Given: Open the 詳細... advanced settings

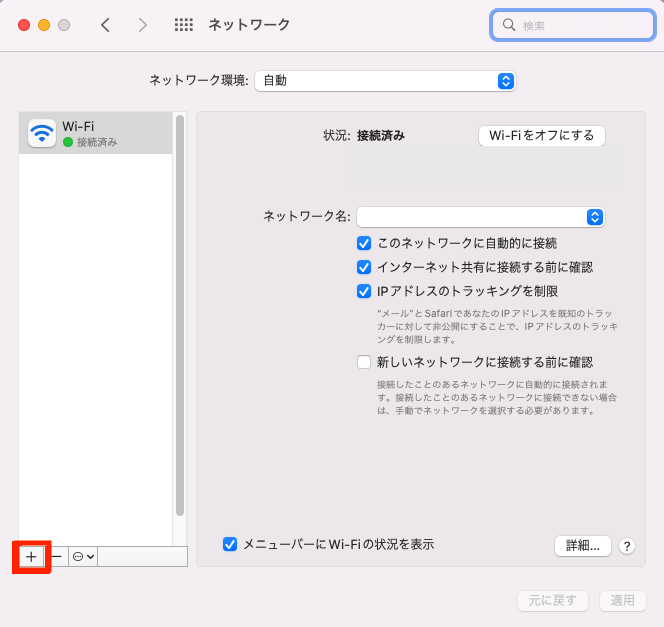Looking at the screenshot, I should pos(583,546).
